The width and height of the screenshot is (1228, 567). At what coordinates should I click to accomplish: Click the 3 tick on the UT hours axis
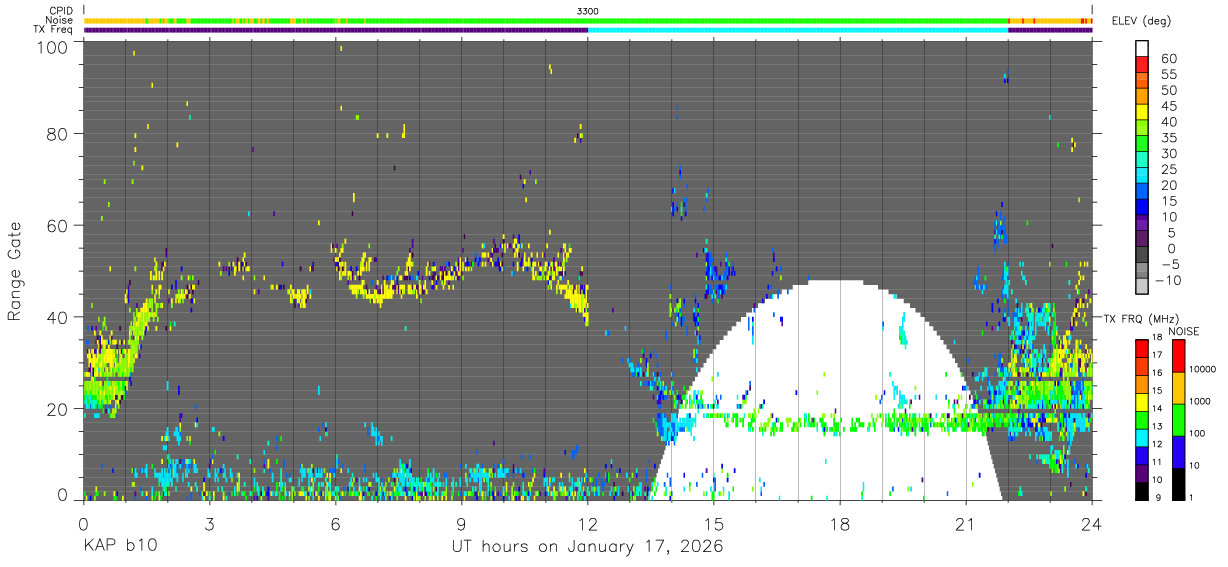pos(209,523)
